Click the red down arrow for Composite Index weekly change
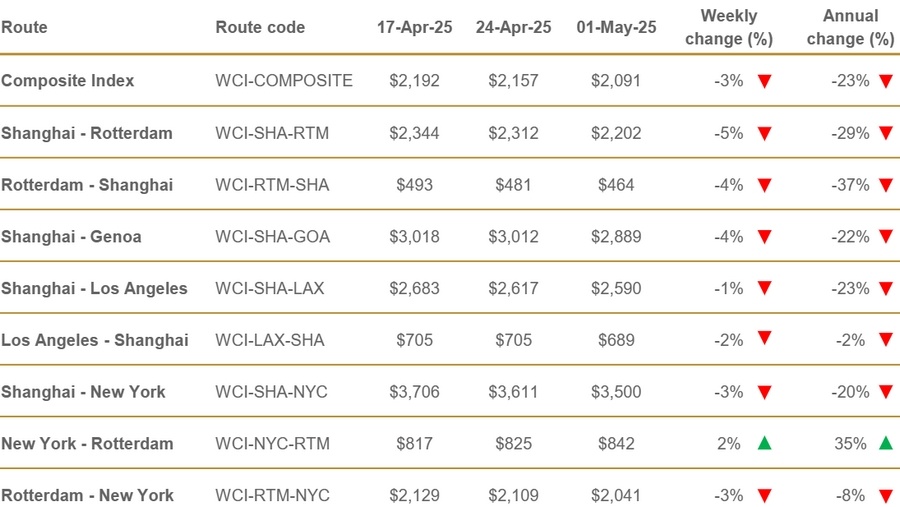The width and height of the screenshot is (900, 507). 765,82
